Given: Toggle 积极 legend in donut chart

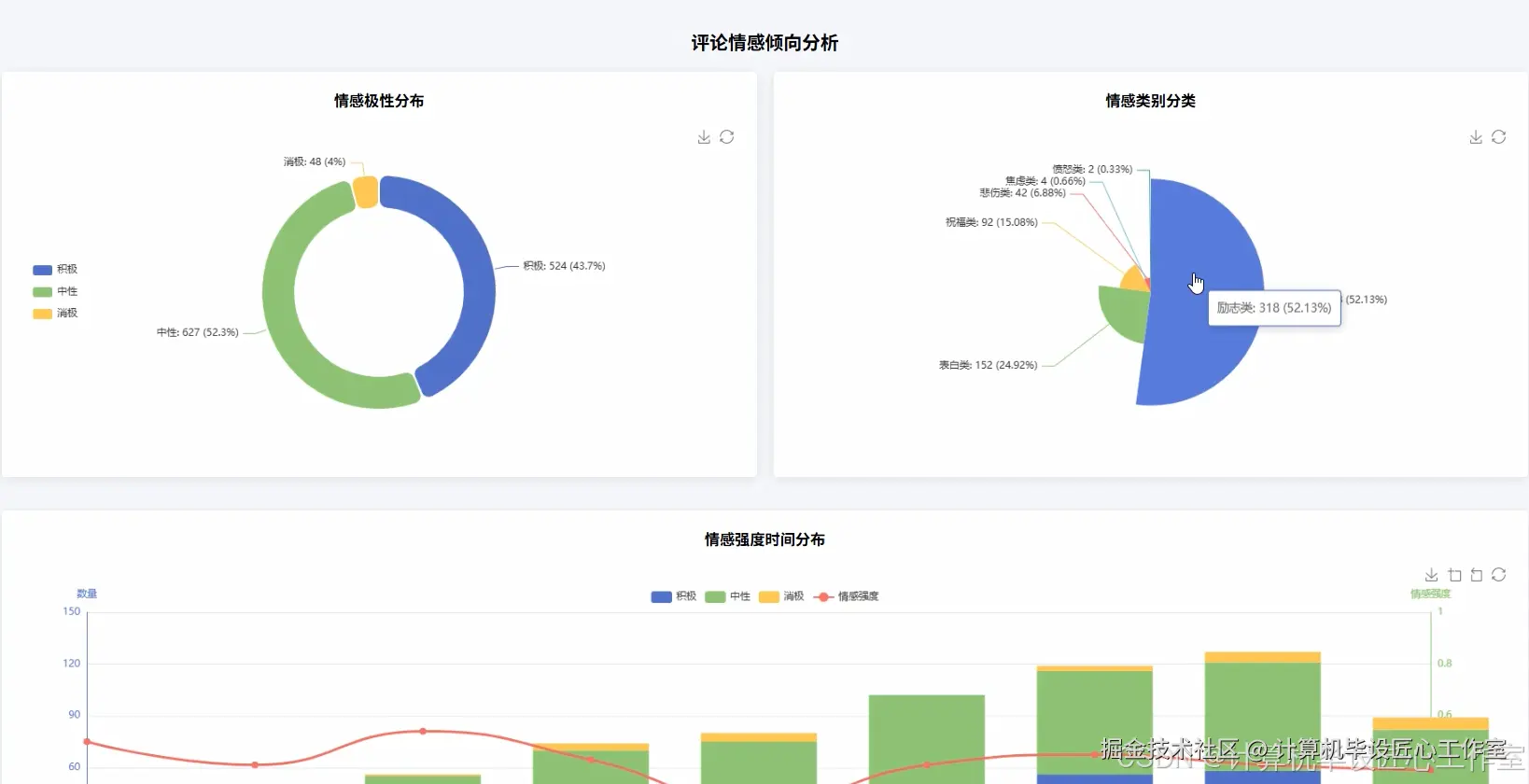Looking at the screenshot, I should (x=55, y=270).
